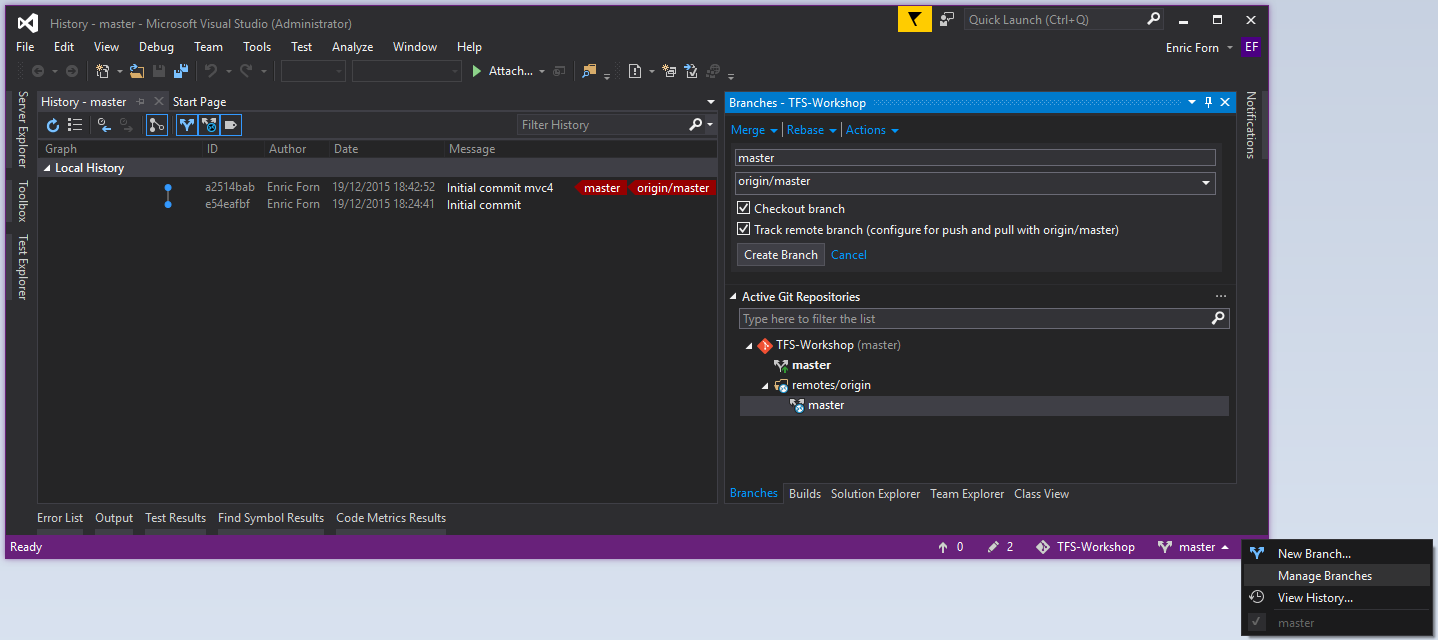Open notifications flag icon in title bar

[914, 19]
